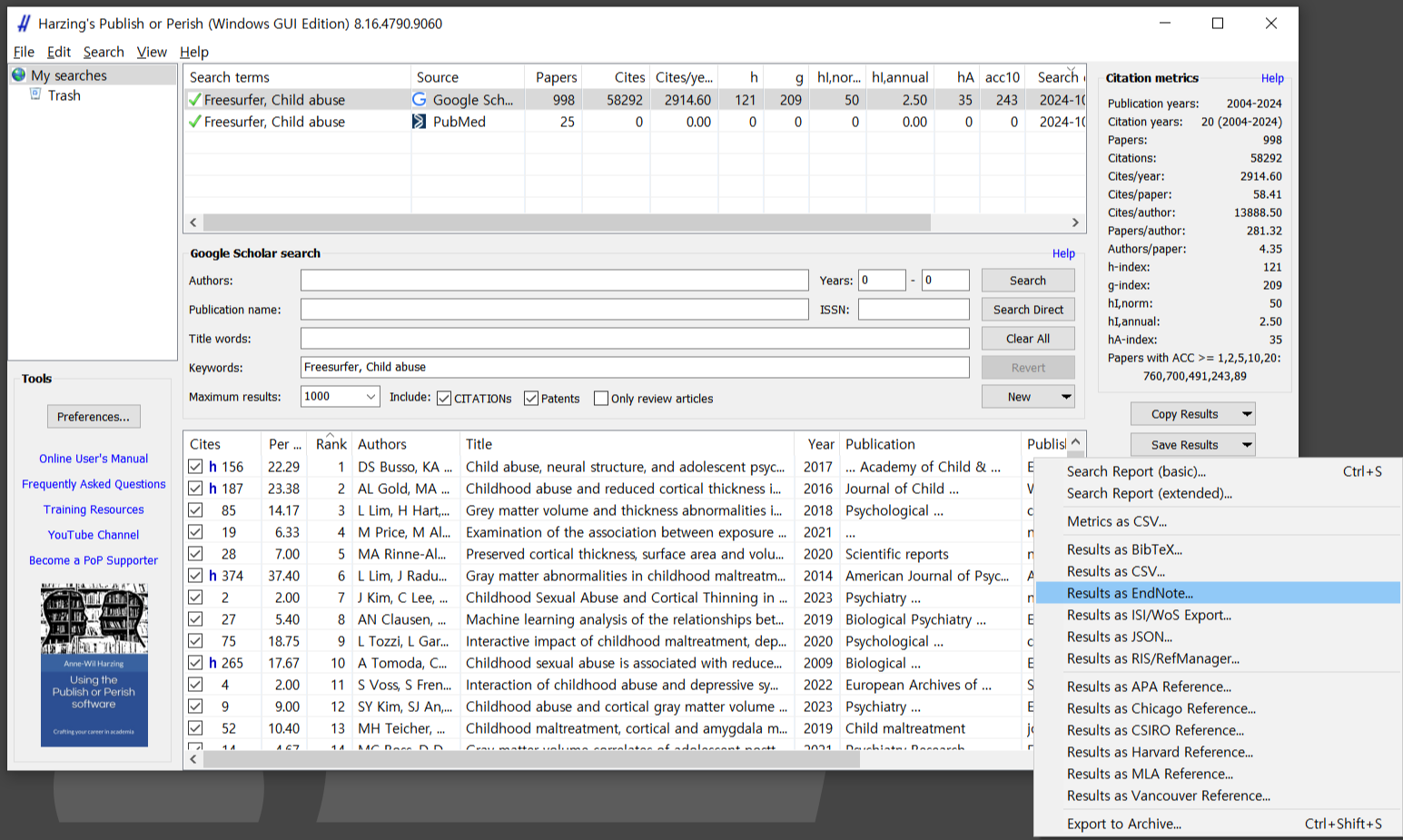Click the Publication name input field
1403x840 pixels.
click(x=554, y=310)
